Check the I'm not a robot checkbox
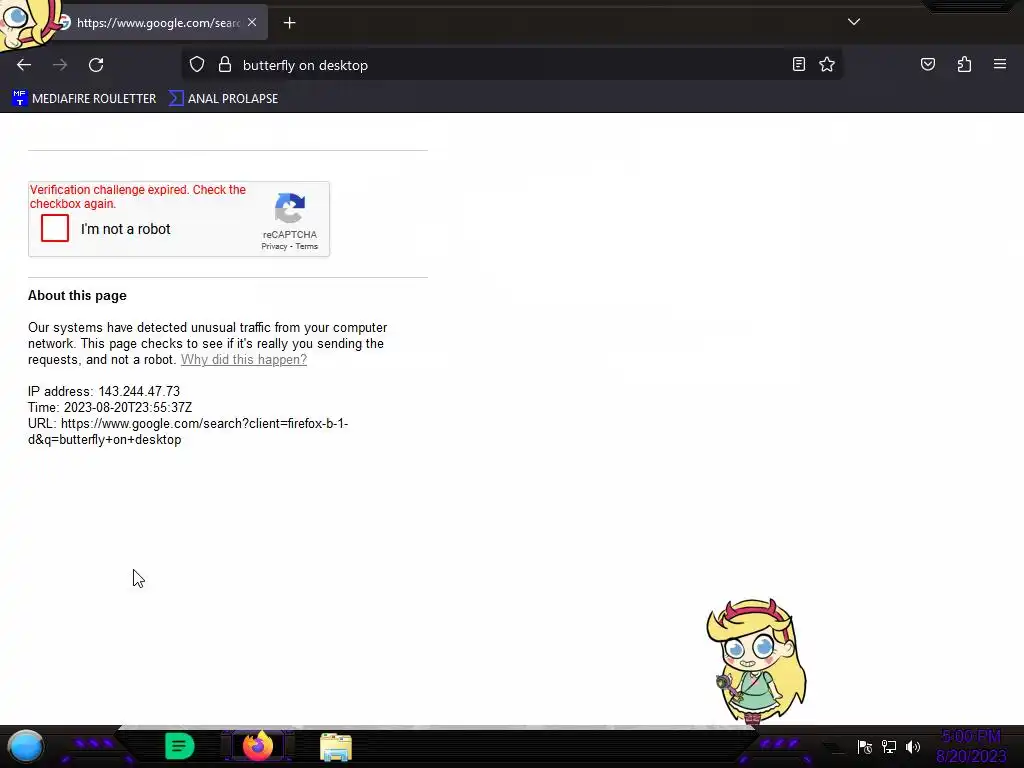 [55, 229]
